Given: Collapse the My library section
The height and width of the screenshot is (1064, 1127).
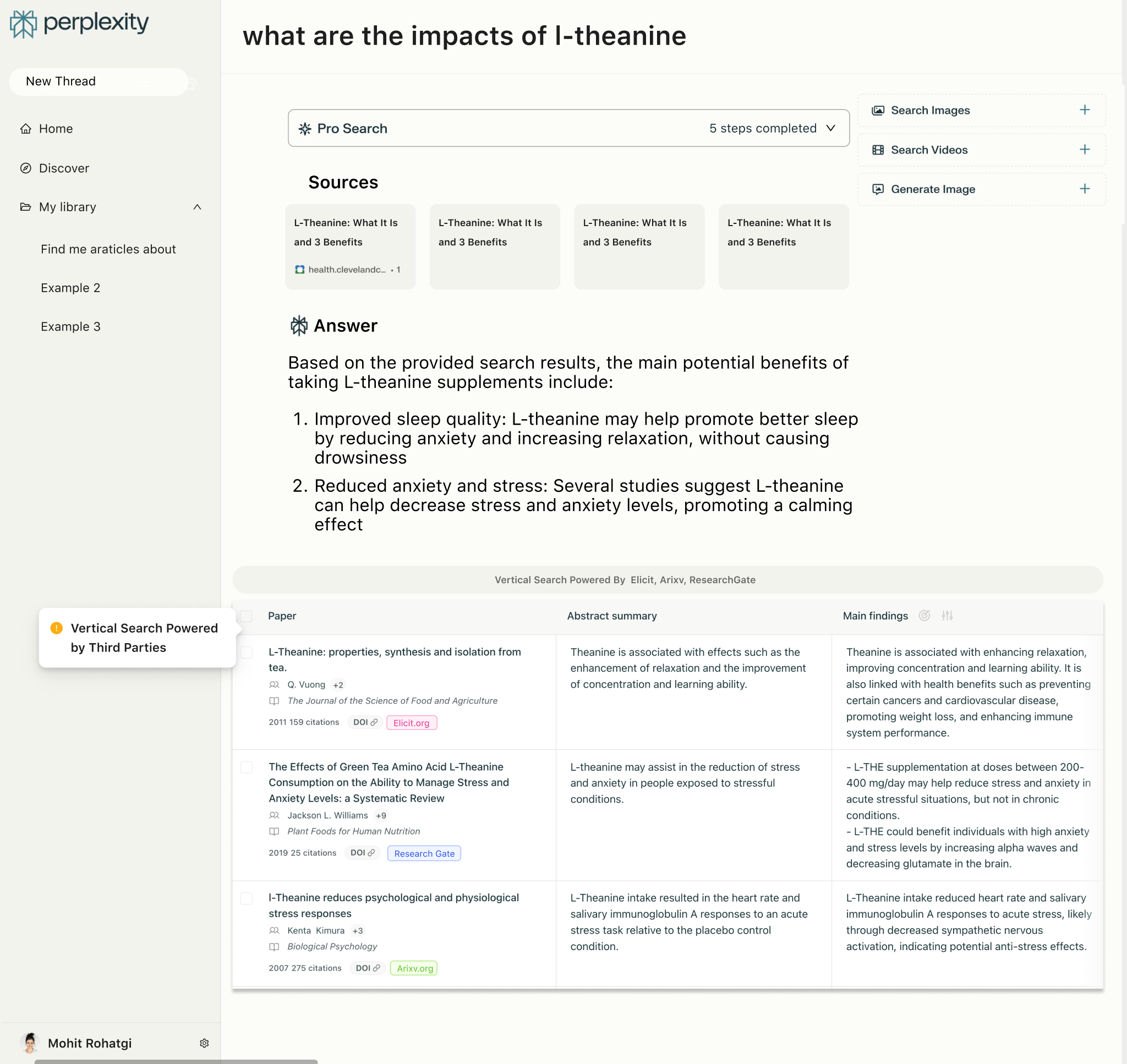Looking at the screenshot, I should [x=197, y=207].
